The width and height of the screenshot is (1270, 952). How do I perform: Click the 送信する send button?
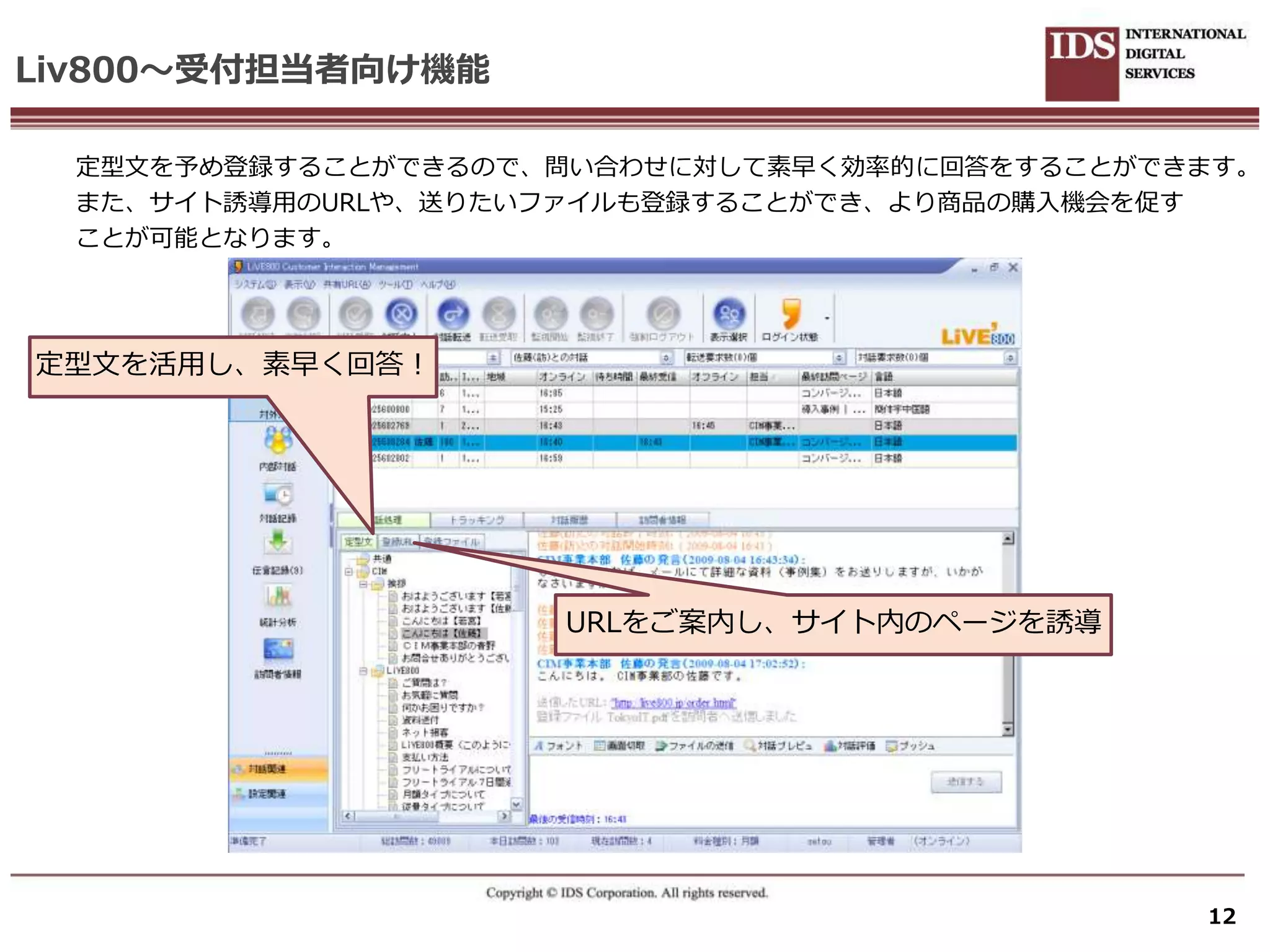click(x=966, y=782)
